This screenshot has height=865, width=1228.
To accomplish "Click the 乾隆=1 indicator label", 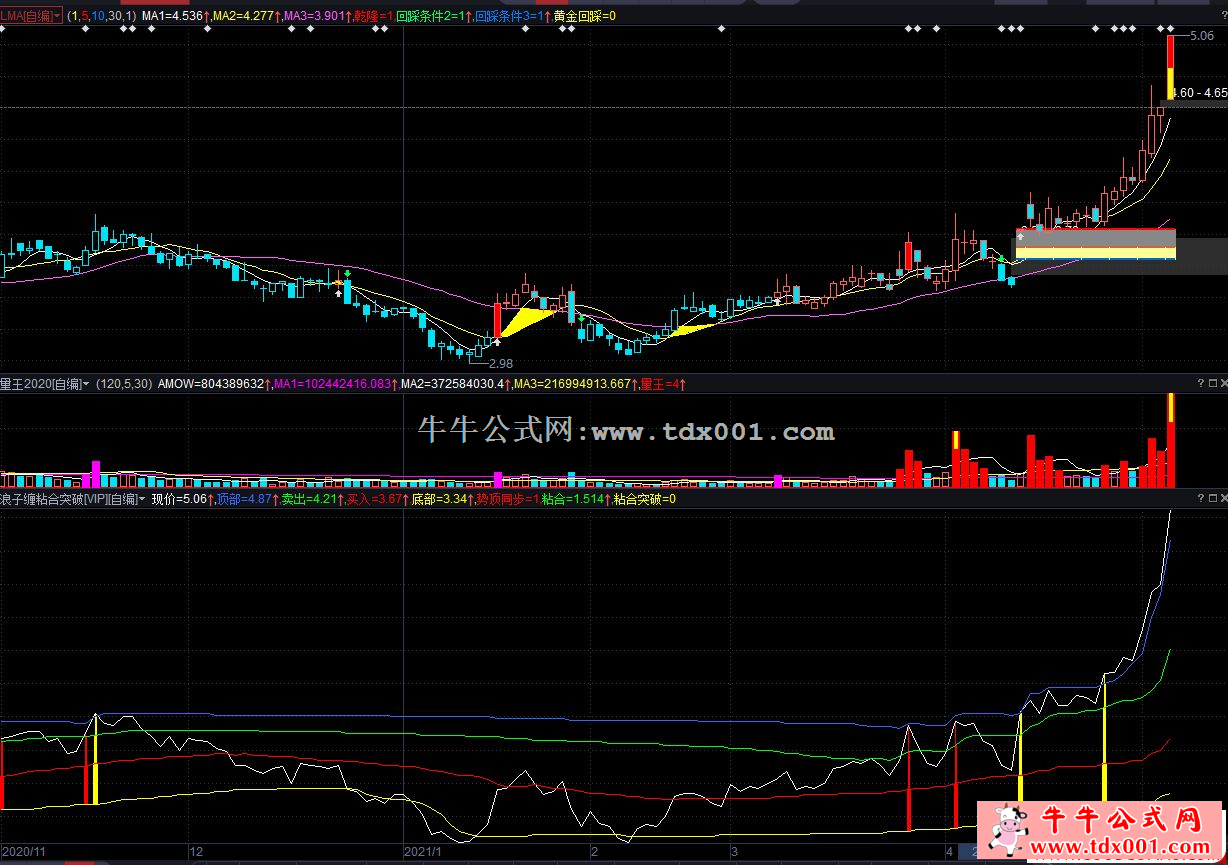I will [x=373, y=16].
